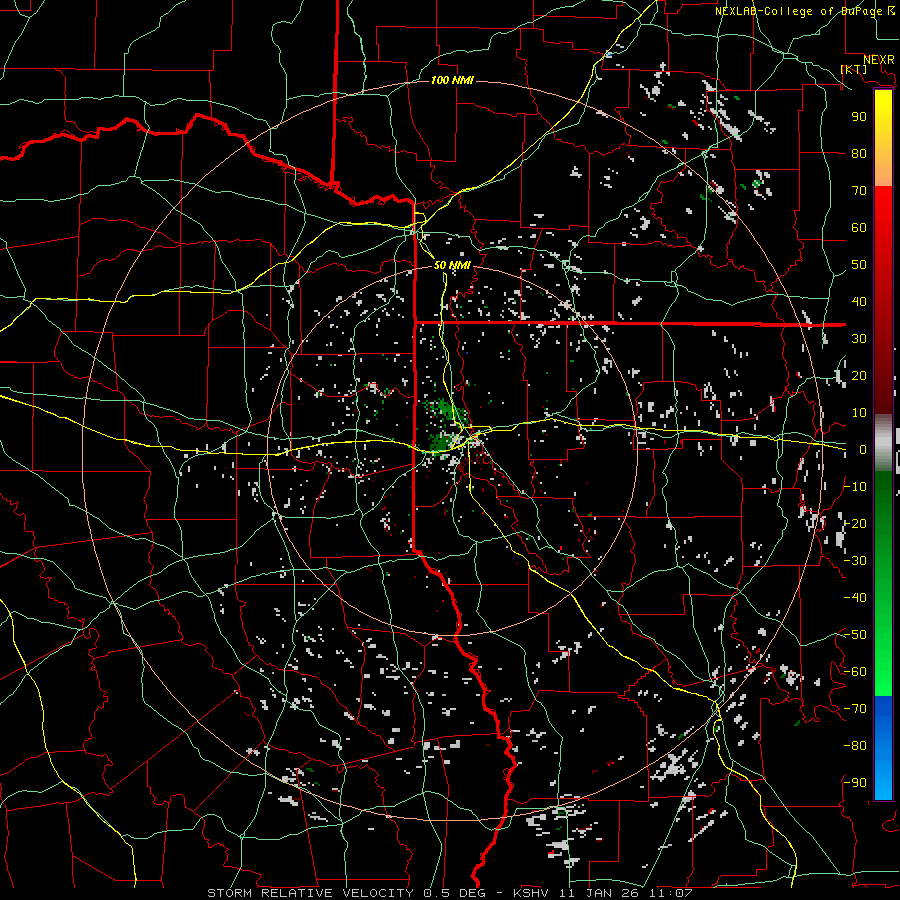Click the -60 knot scale label
Screen dimensions: 900x900
point(855,672)
